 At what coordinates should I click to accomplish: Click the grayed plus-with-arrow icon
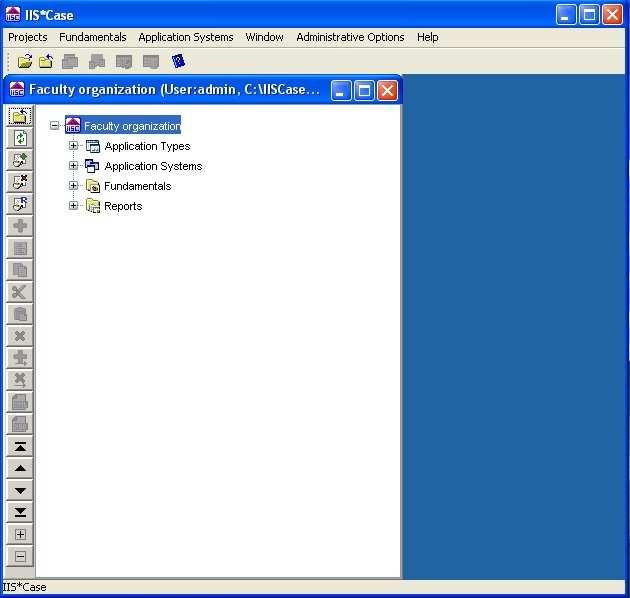20,358
